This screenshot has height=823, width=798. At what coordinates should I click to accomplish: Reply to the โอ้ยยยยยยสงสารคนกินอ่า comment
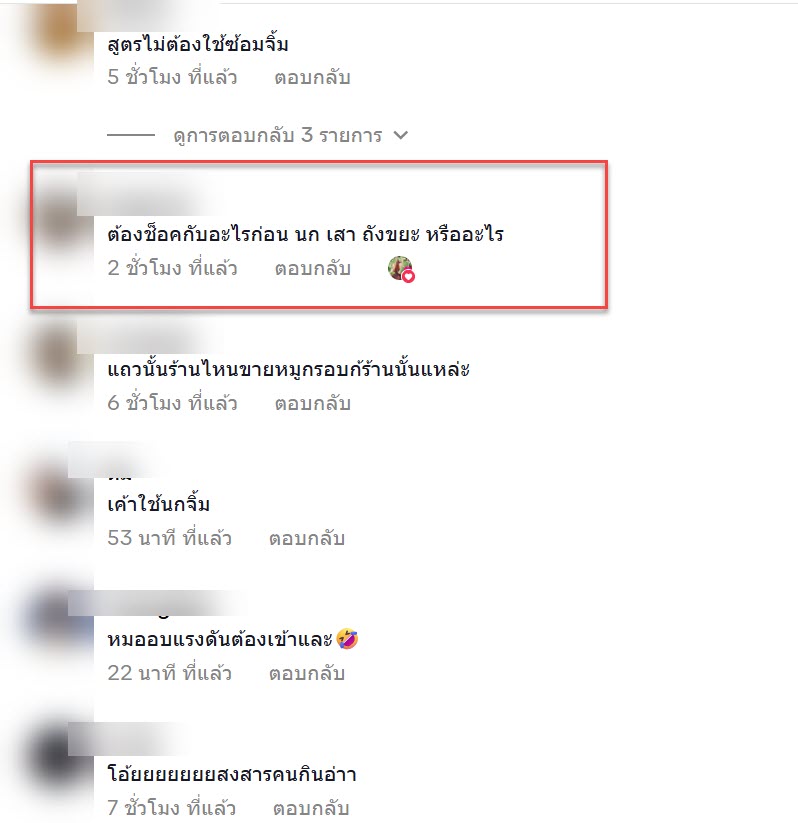point(311,808)
